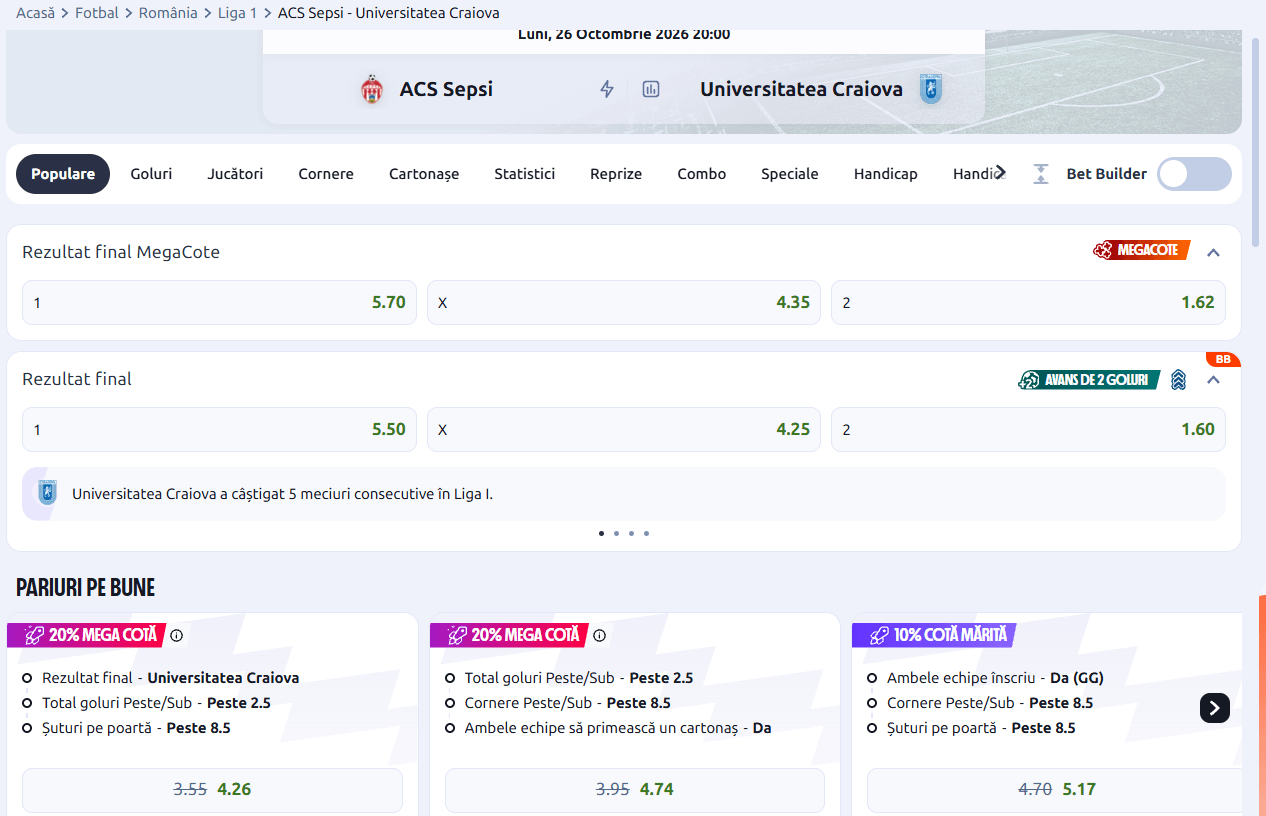The height and width of the screenshot is (816, 1266).
Task: Select MegaCote odds 1.62 for outcome 2
Action: pos(1028,302)
